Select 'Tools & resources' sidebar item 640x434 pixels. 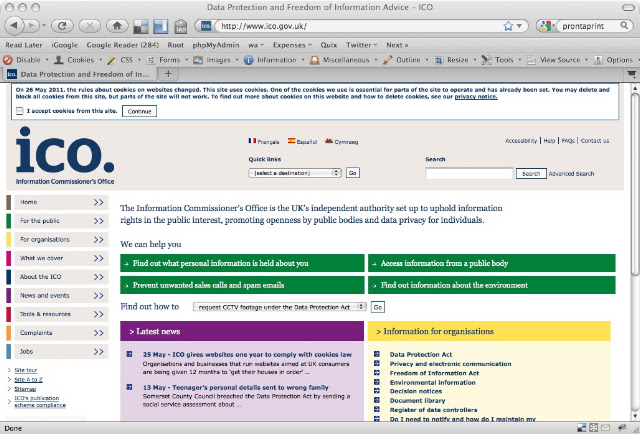(x=61, y=314)
